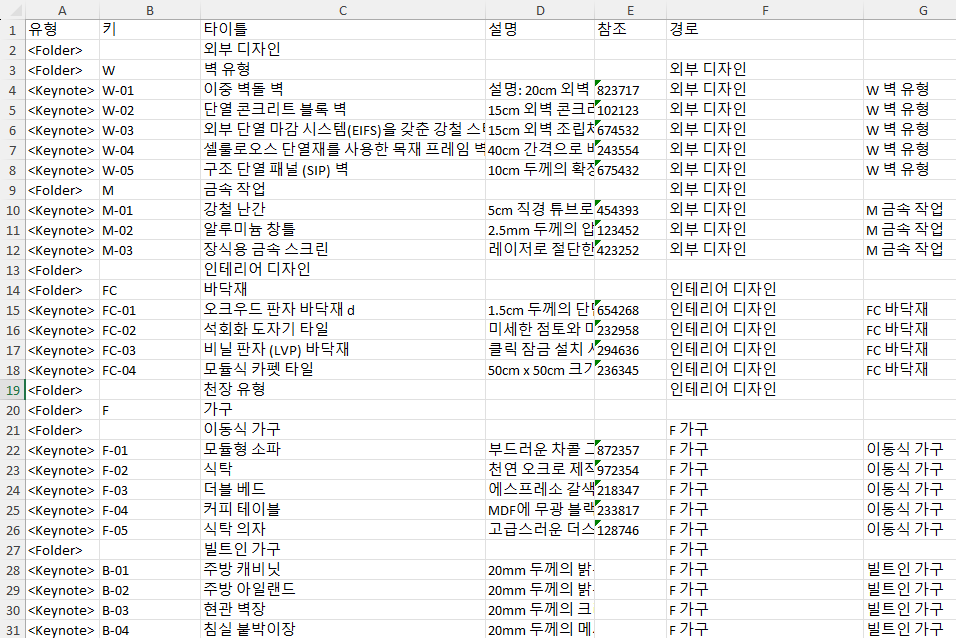This screenshot has height=638, width=956.
Task: Select column G by clicking its header
Action: click(922, 10)
